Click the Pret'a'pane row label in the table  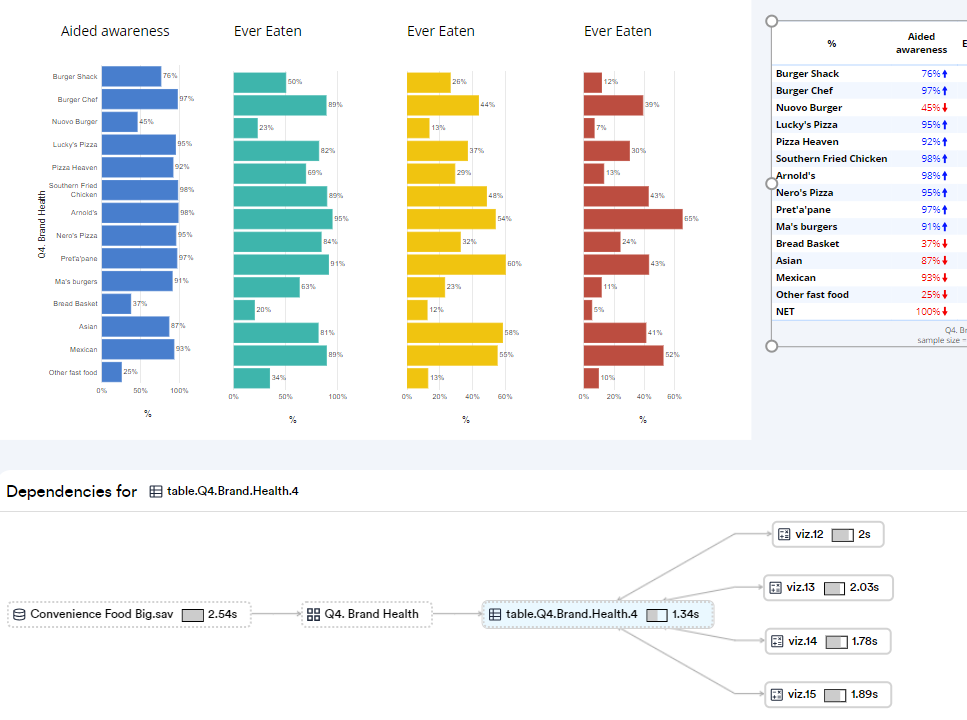pos(803,210)
